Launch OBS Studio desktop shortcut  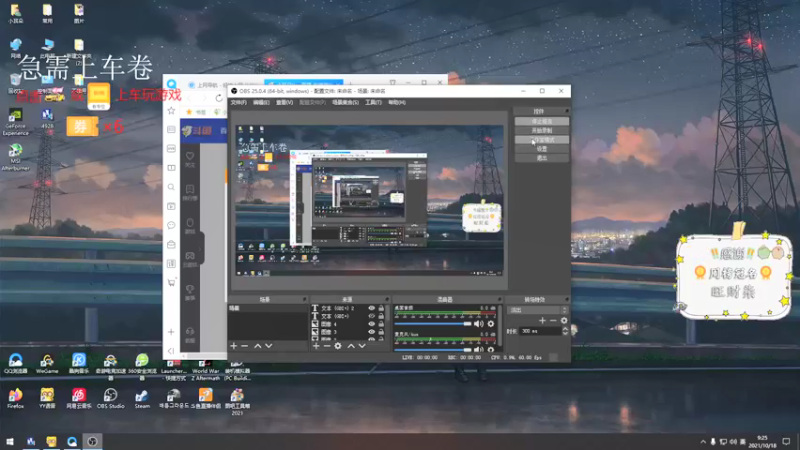(110, 398)
